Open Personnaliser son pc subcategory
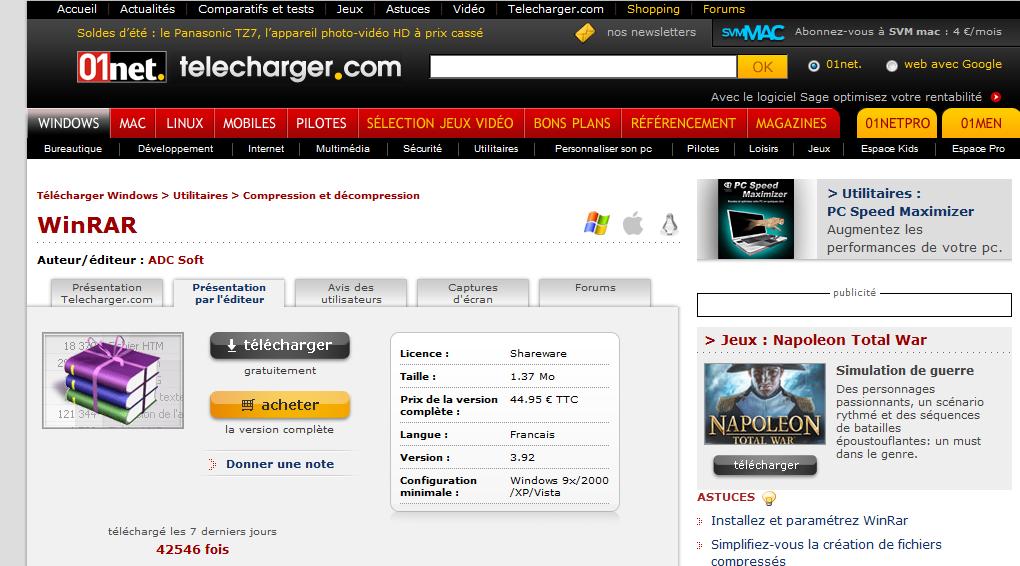 603,148
